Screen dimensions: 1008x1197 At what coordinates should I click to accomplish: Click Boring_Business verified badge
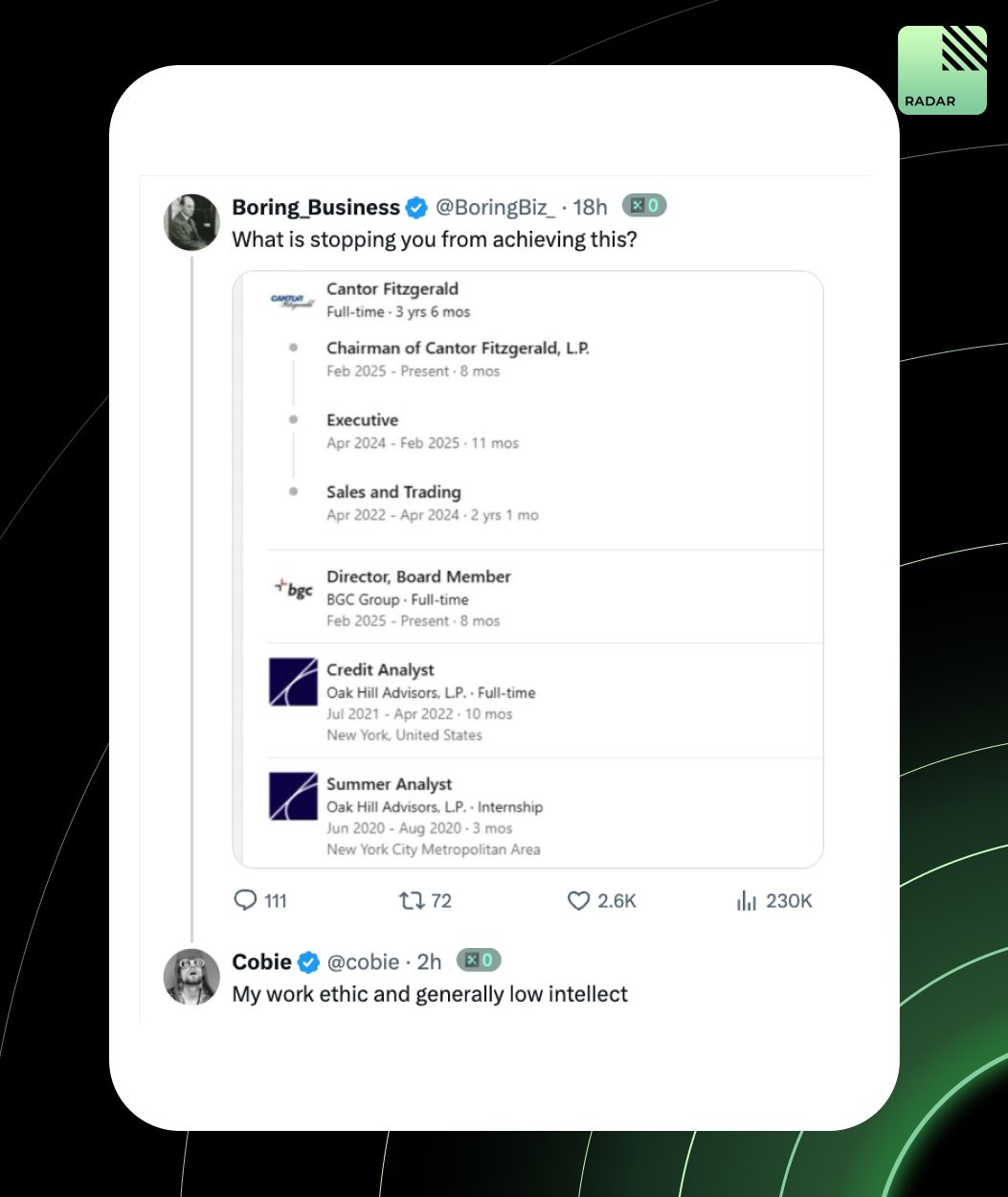coord(416,207)
